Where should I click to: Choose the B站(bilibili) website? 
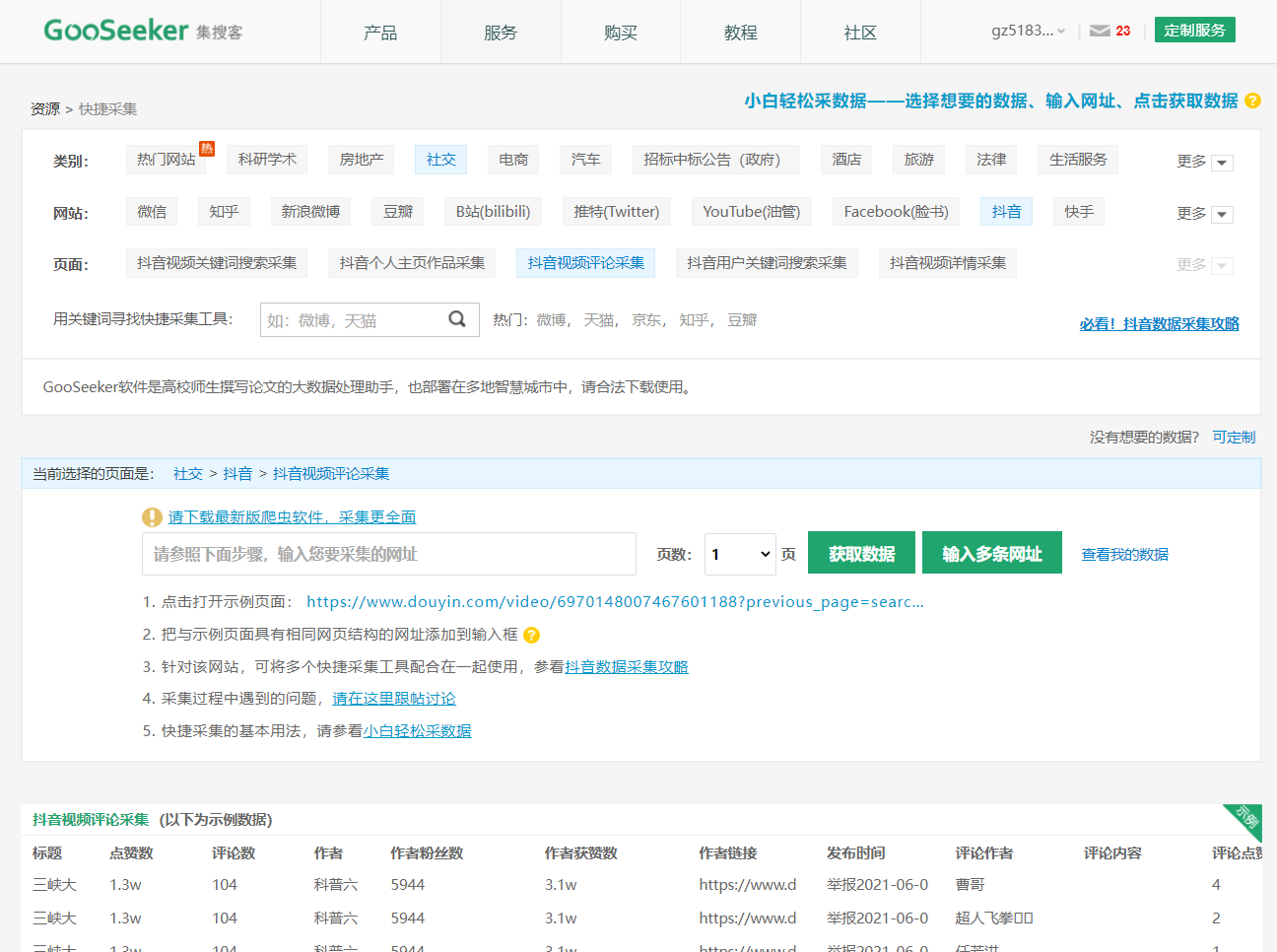(x=493, y=212)
